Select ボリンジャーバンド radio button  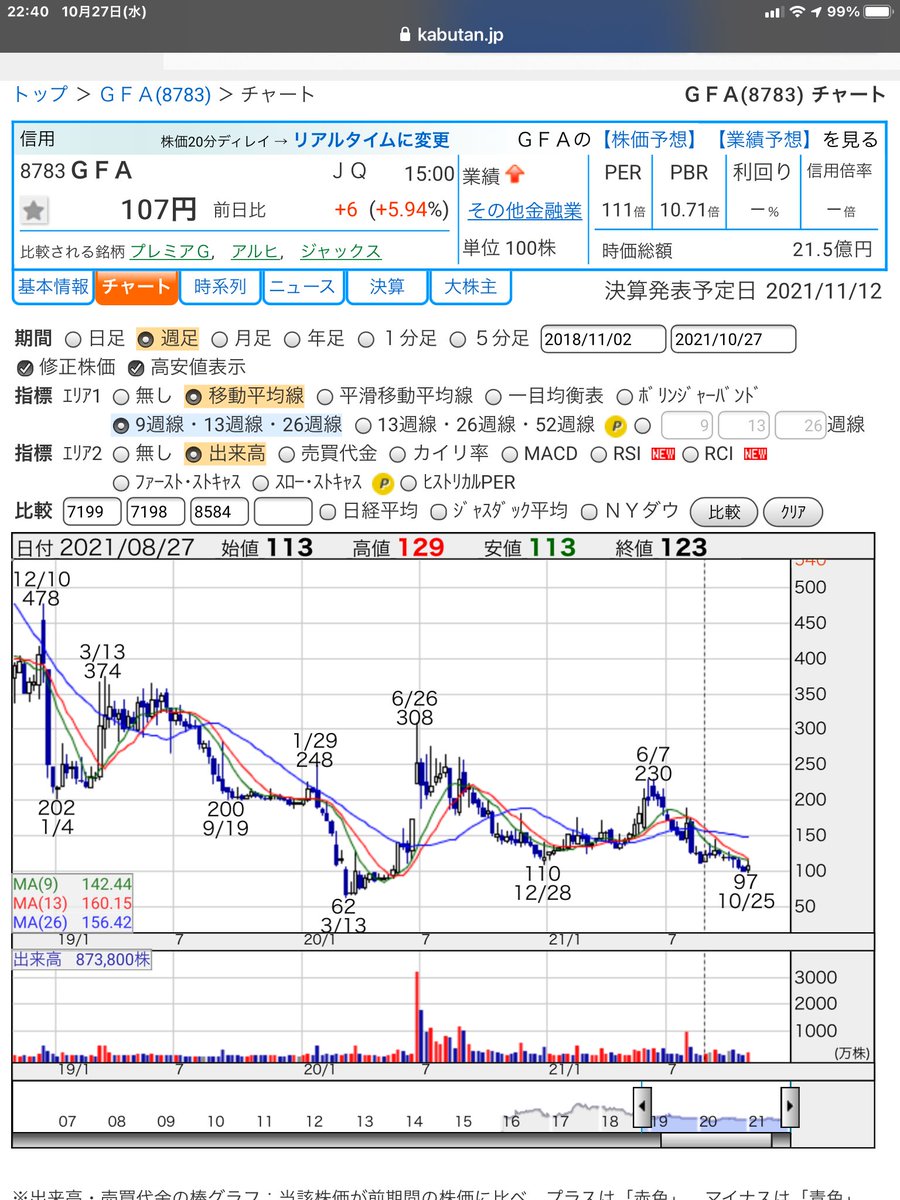(625, 396)
